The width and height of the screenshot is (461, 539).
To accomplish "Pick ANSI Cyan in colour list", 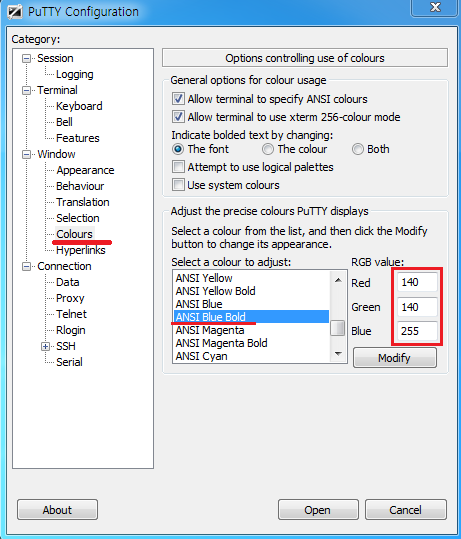I will pyautogui.click(x=252, y=356).
